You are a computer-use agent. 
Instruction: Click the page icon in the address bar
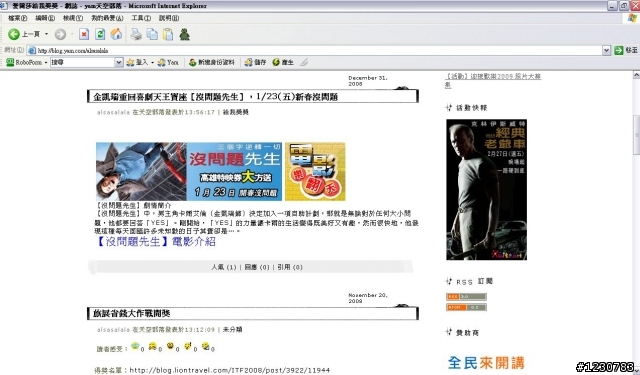tap(32, 51)
